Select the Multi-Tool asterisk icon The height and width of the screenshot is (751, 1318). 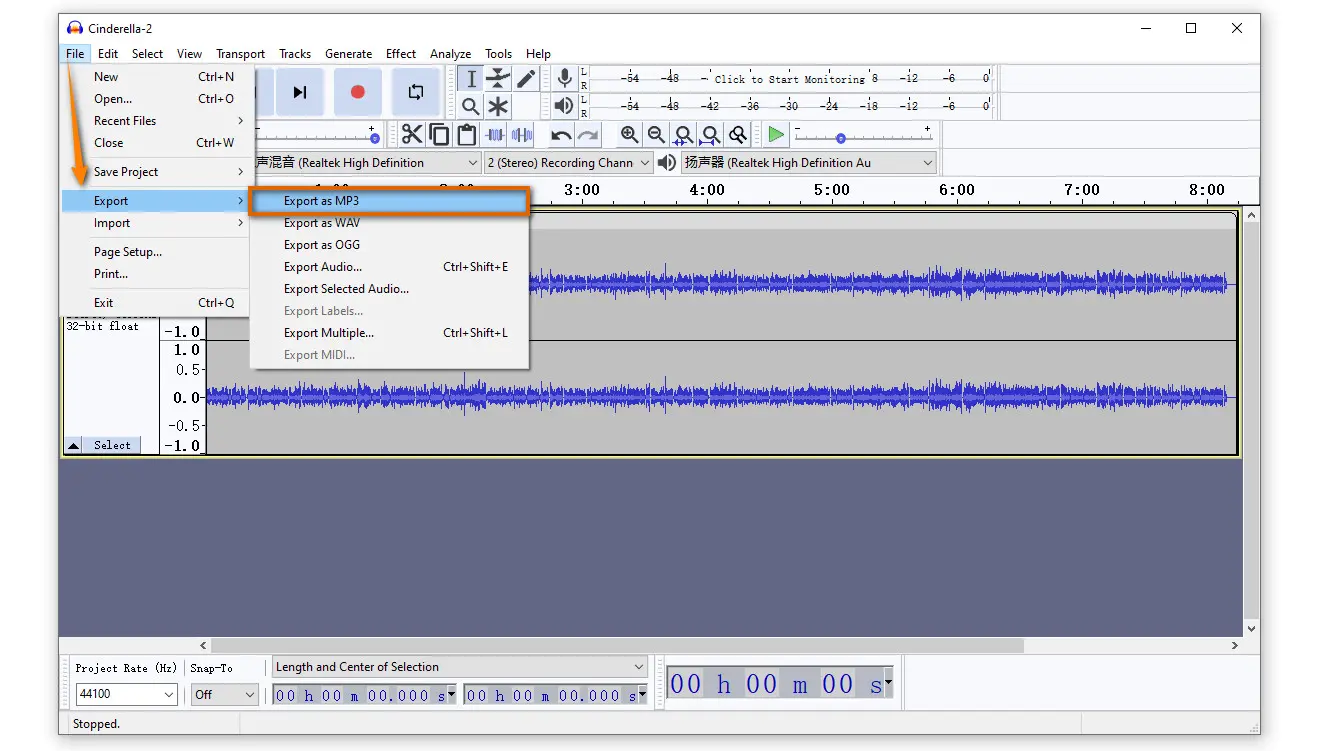tap(498, 106)
